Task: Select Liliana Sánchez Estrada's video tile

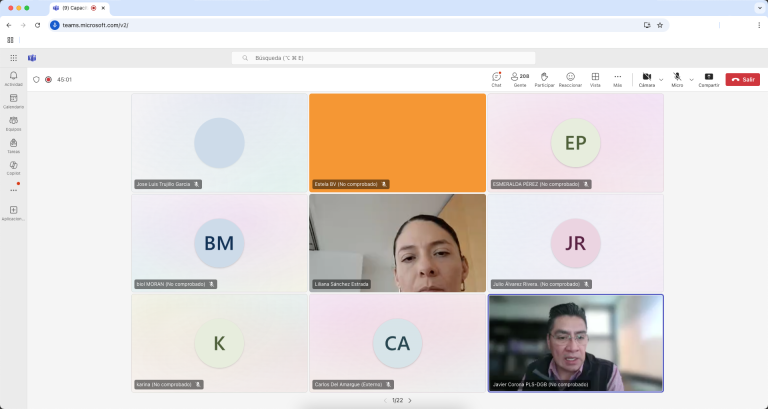Action: pos(397,243)
